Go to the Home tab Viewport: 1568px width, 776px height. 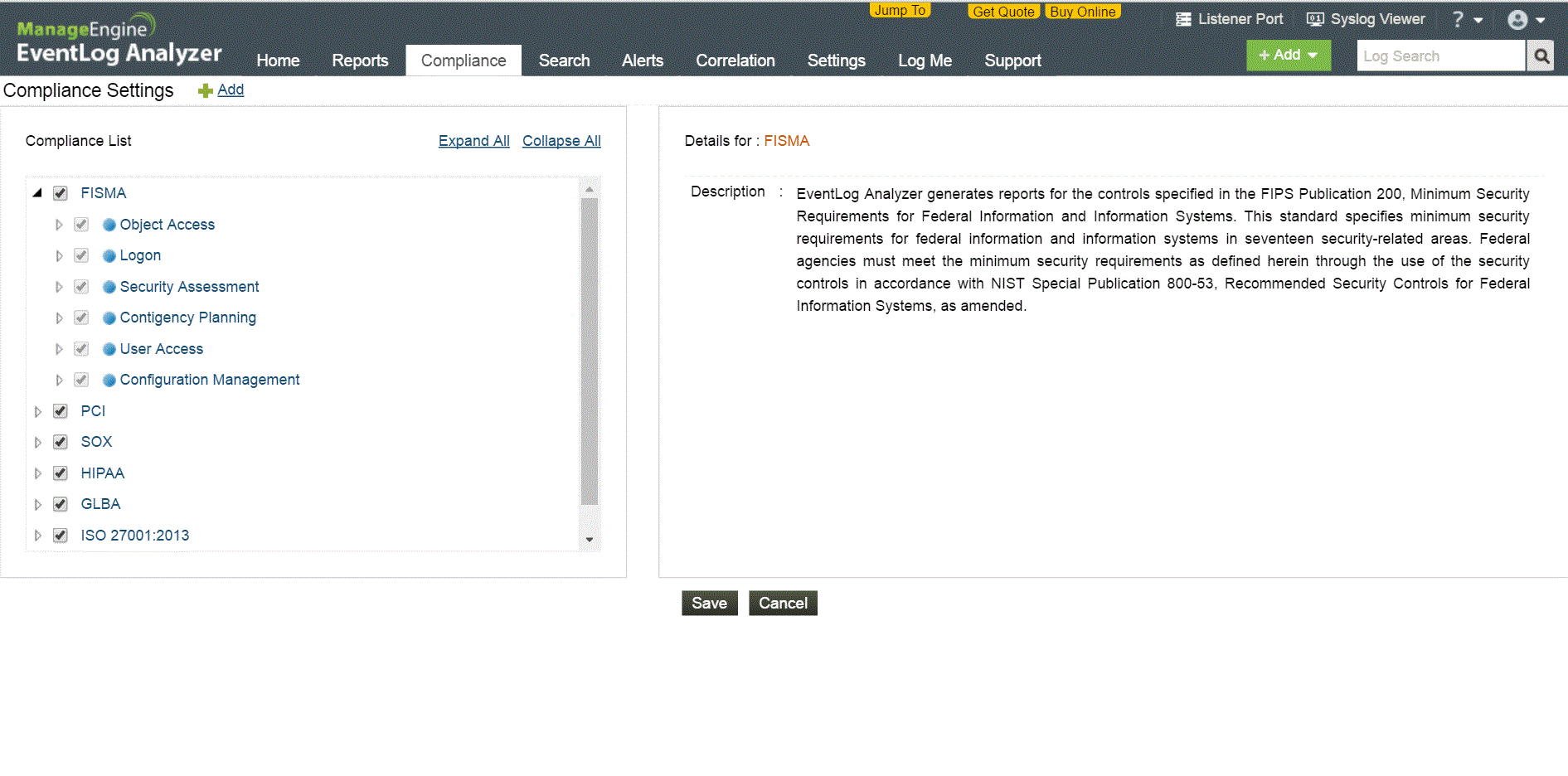tap(278, 61)
